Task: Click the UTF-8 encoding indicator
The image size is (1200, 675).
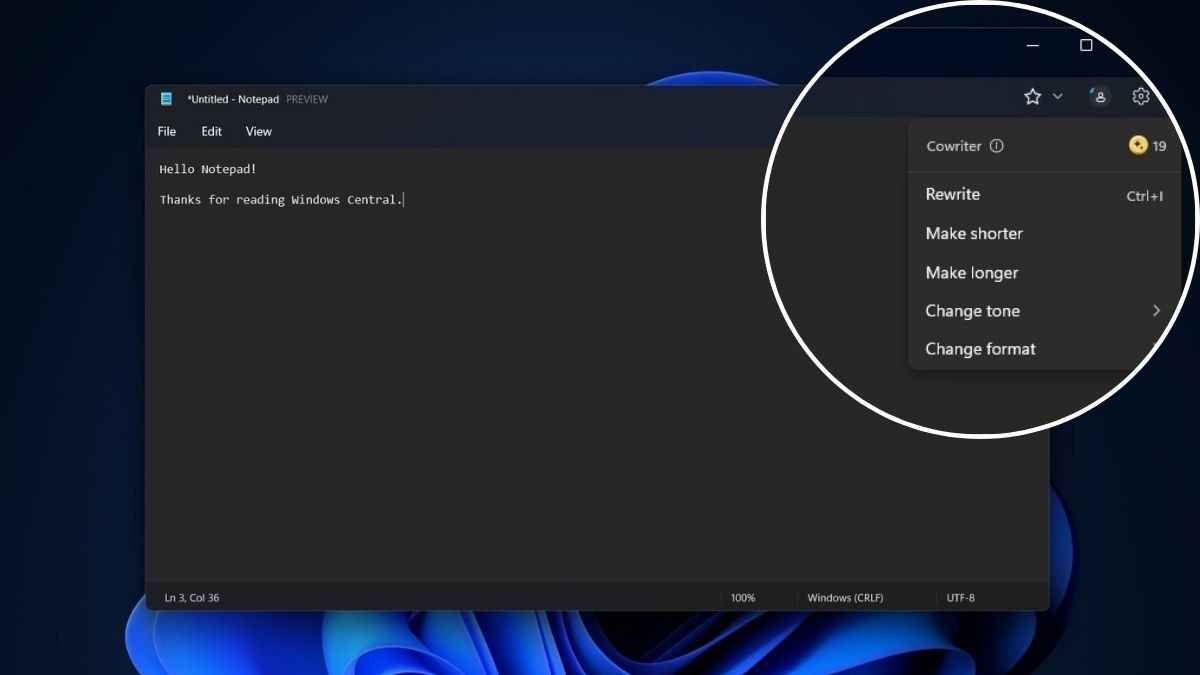Action: coord(960,598)
